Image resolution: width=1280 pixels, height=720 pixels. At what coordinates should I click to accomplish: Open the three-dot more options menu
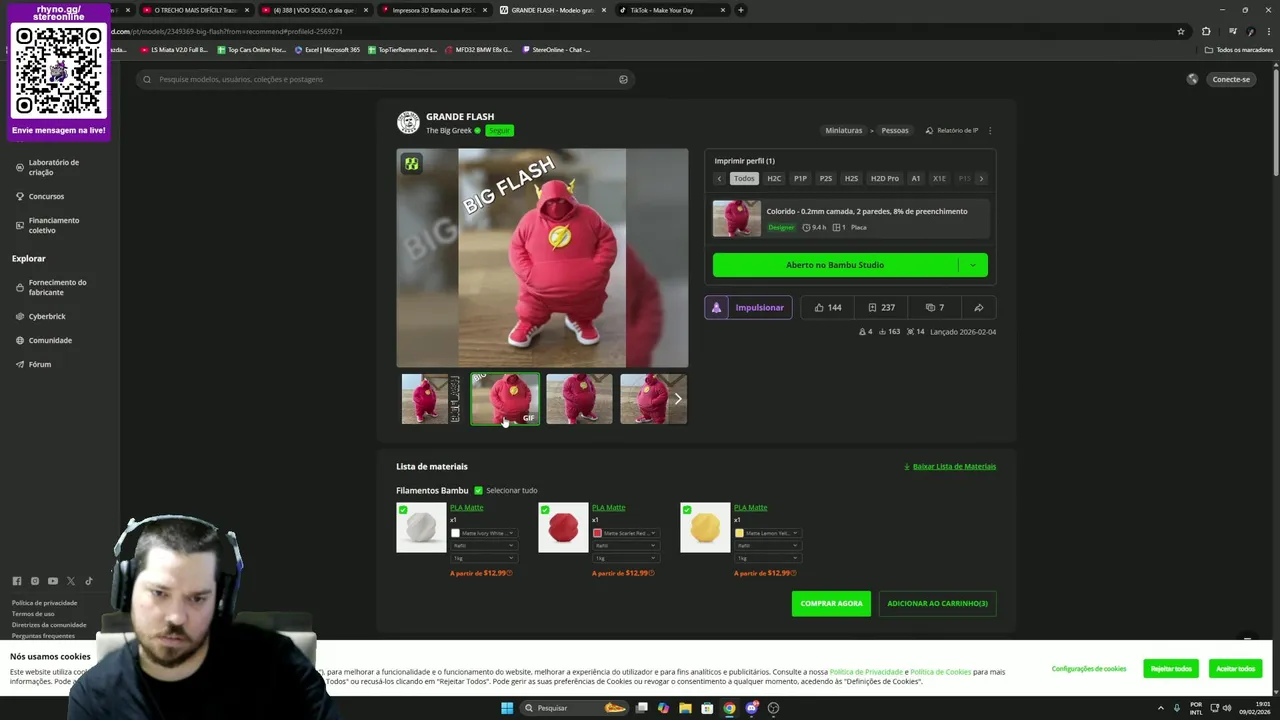[990, 130]
